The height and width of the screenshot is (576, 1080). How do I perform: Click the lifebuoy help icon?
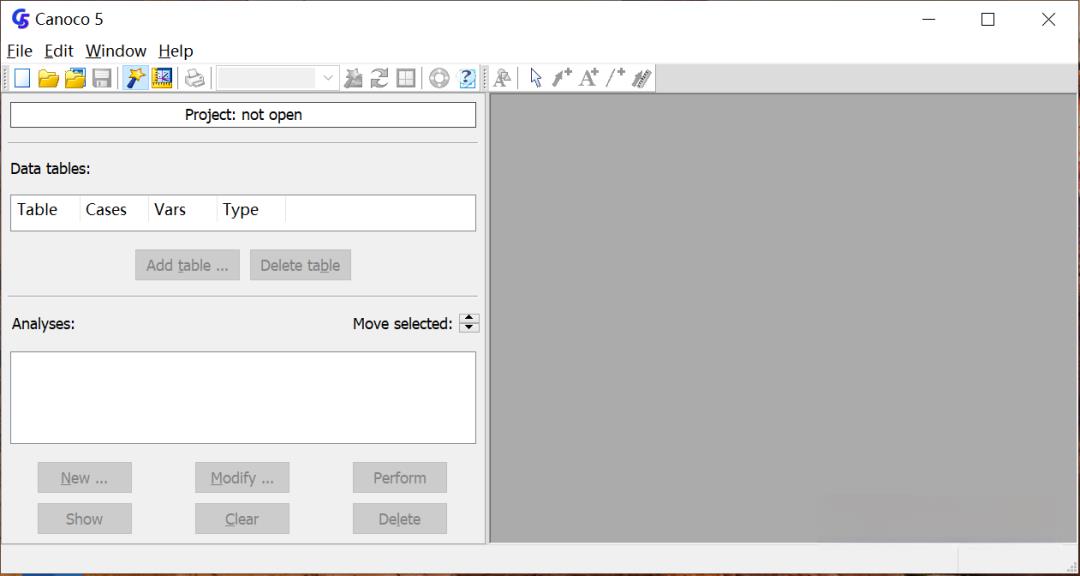coord(439,78)
